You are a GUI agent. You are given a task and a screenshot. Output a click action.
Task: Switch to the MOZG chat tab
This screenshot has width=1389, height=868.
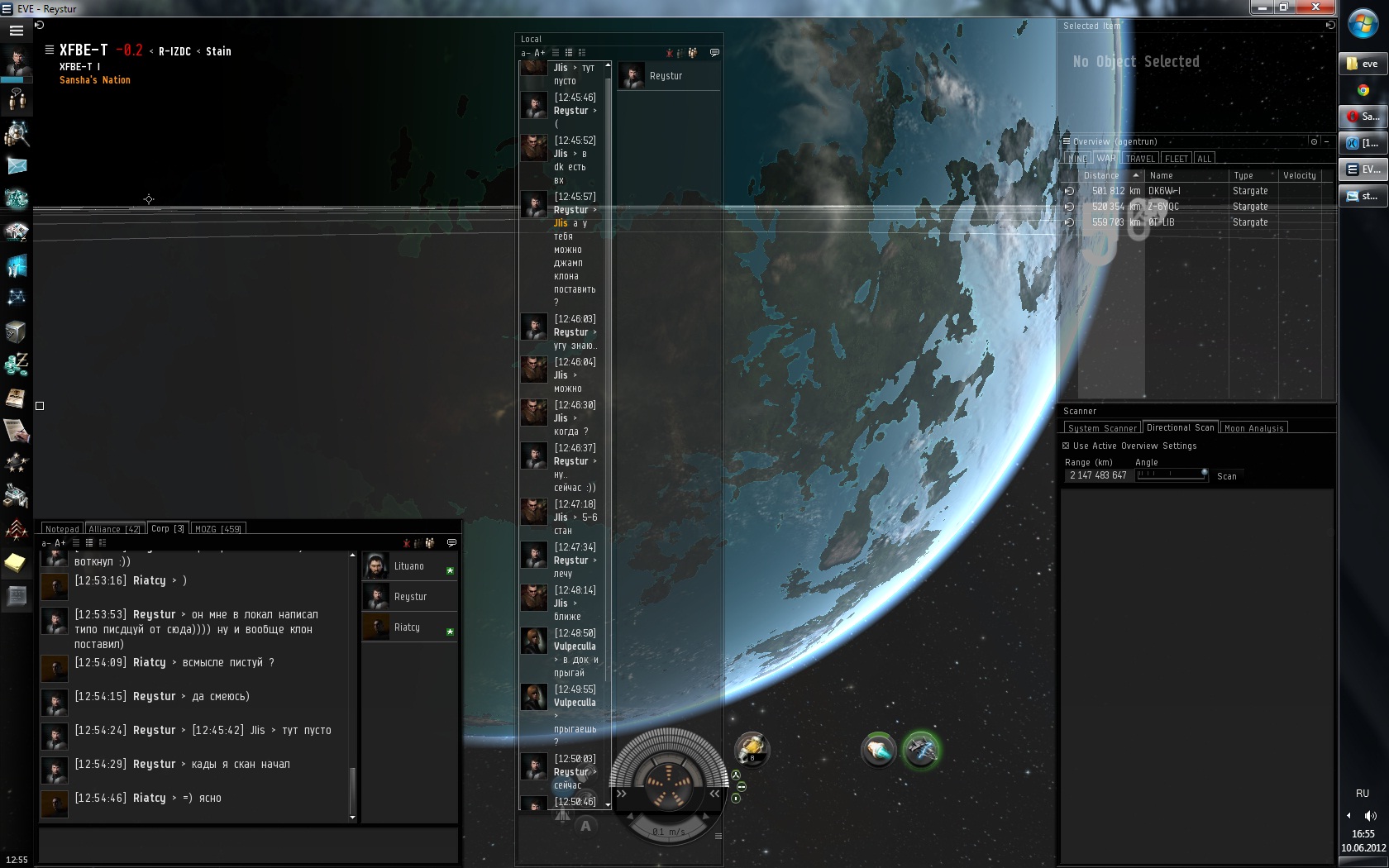coord(218,529)
